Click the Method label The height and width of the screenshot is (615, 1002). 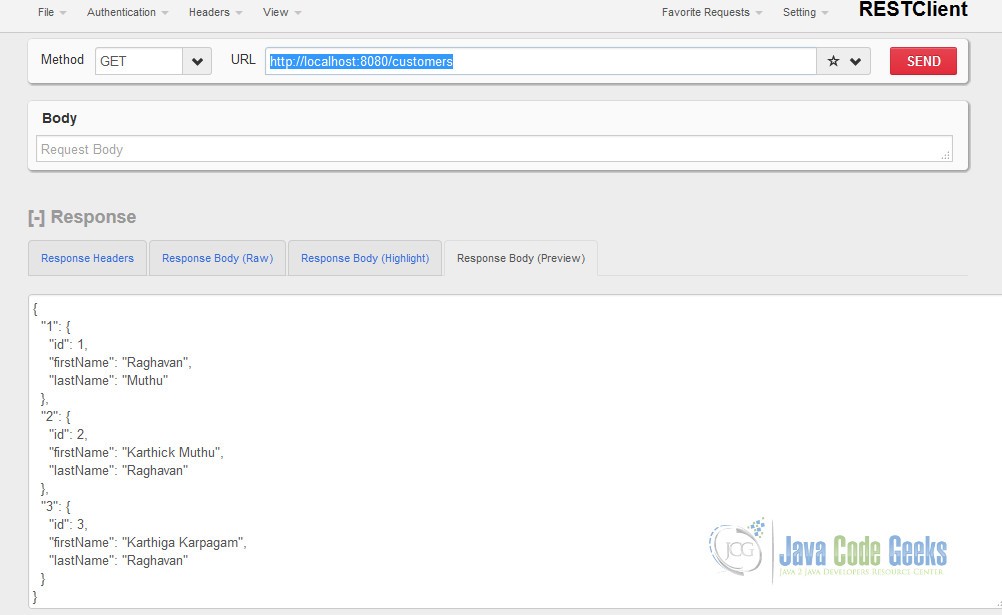pyautogui.click(x=62, y=59)
